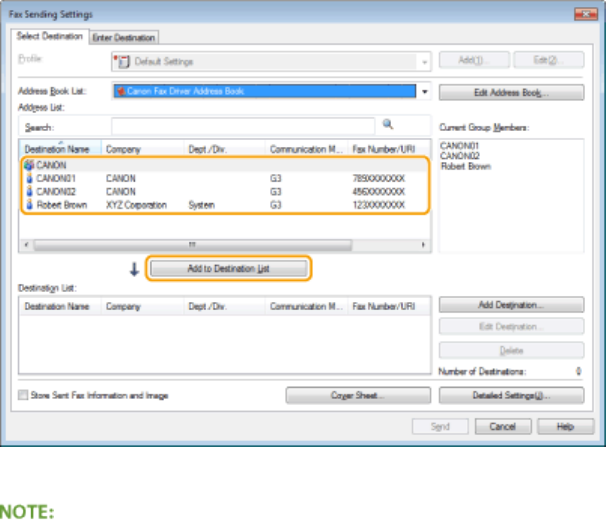Select CANON01 in Current Group Members

(460, 146)
